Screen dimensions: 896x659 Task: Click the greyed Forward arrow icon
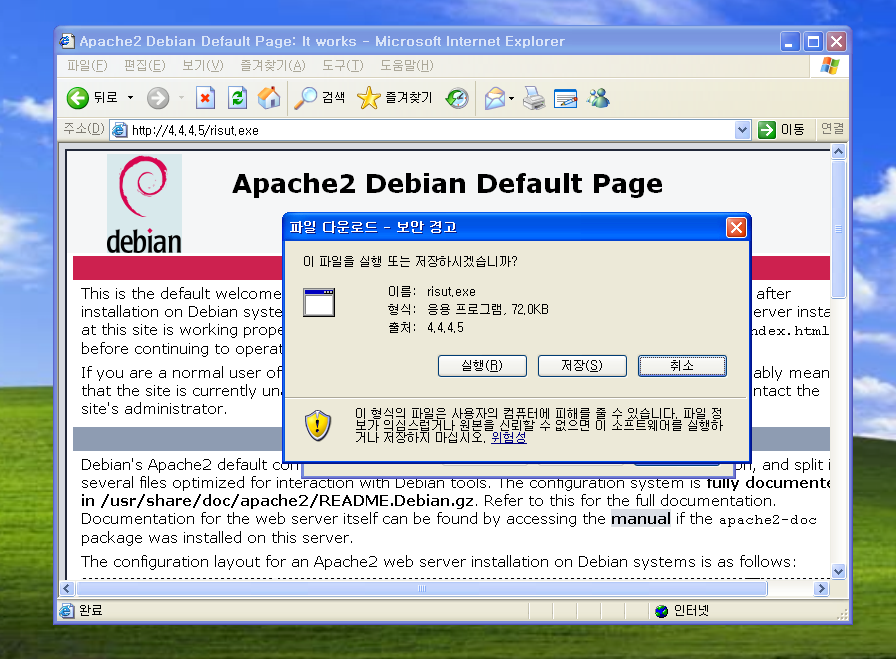coord(158,98)
